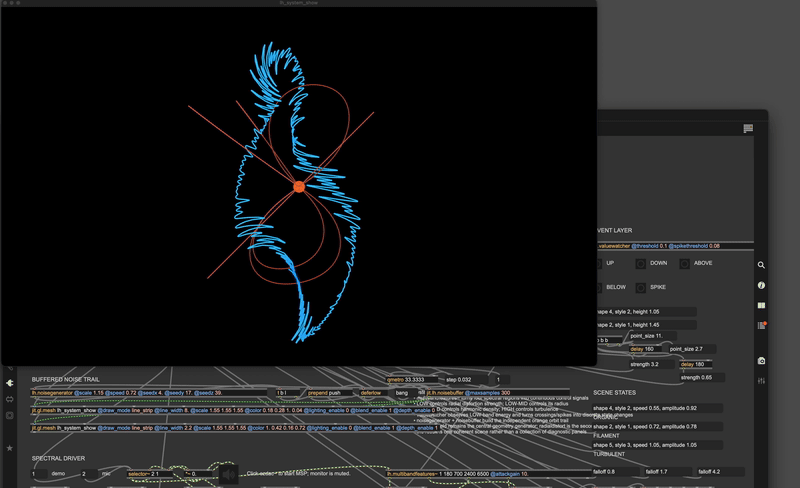Click the '1' message beside demo label
The height and width of the screenshot is (488, 800).
pos(39,474)
